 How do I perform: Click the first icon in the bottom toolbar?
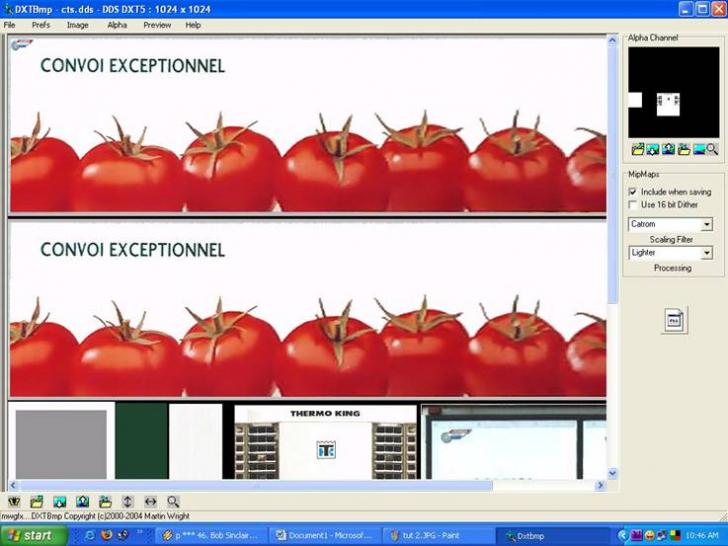14,501
